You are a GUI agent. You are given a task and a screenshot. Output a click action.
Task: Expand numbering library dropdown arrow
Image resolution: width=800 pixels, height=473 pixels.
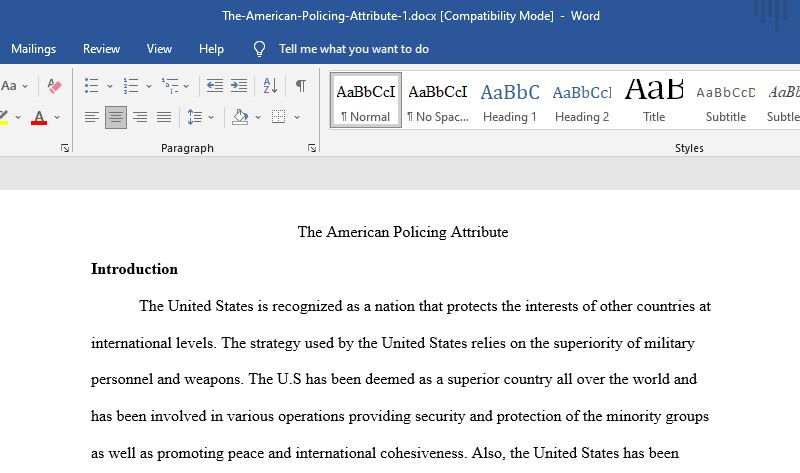[148, 86]
